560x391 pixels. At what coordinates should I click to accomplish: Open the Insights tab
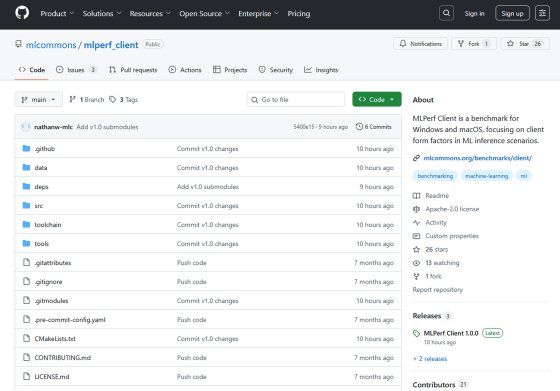pos(321,70)
